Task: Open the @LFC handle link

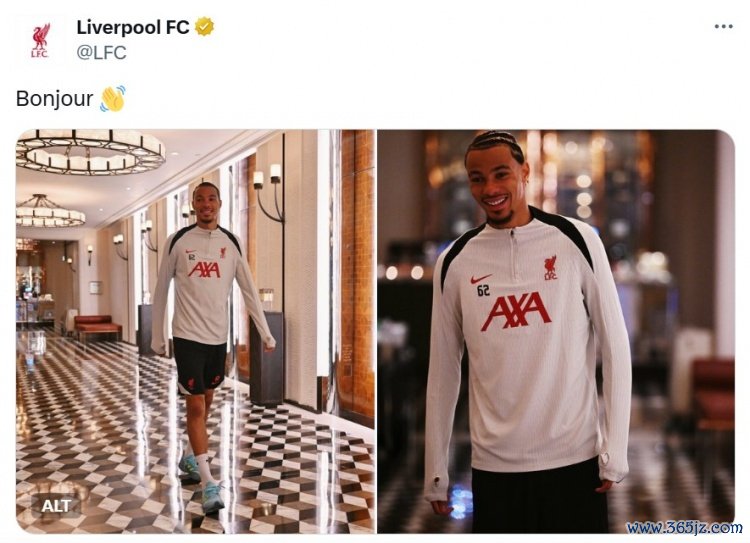Action: pos(101,52)
